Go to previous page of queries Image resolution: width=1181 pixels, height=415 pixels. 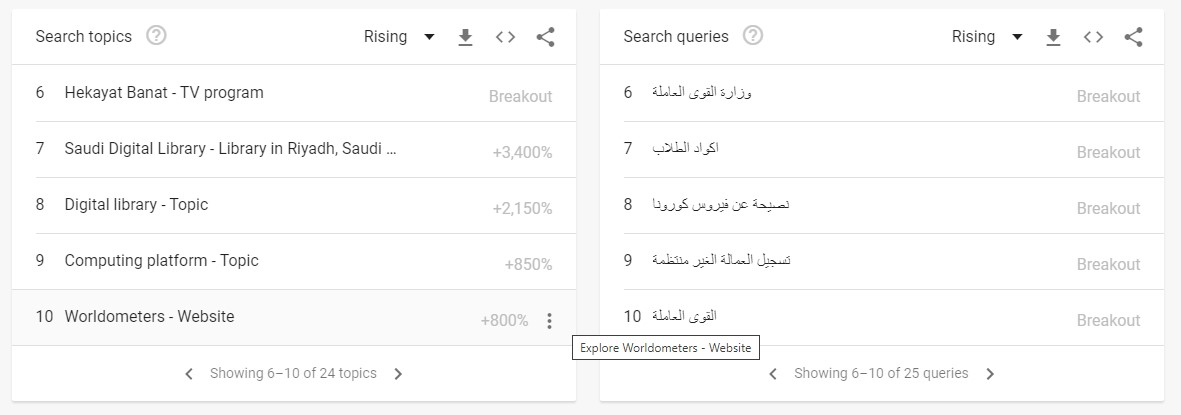(773, 374)
